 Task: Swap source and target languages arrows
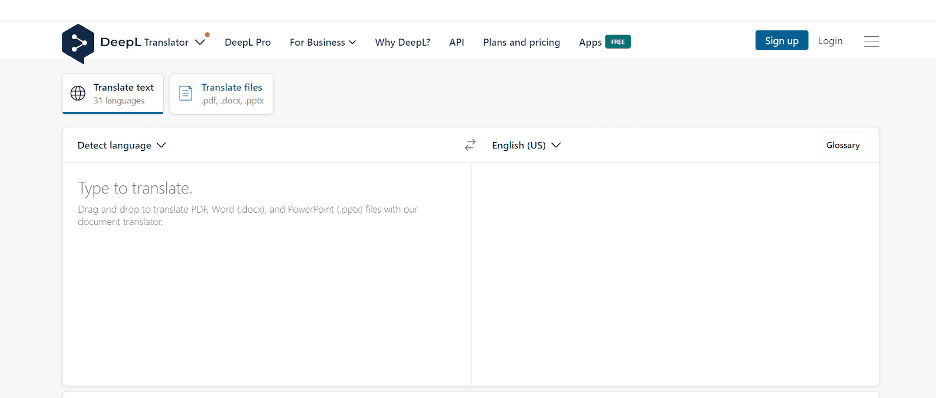(x=470, y=145)
